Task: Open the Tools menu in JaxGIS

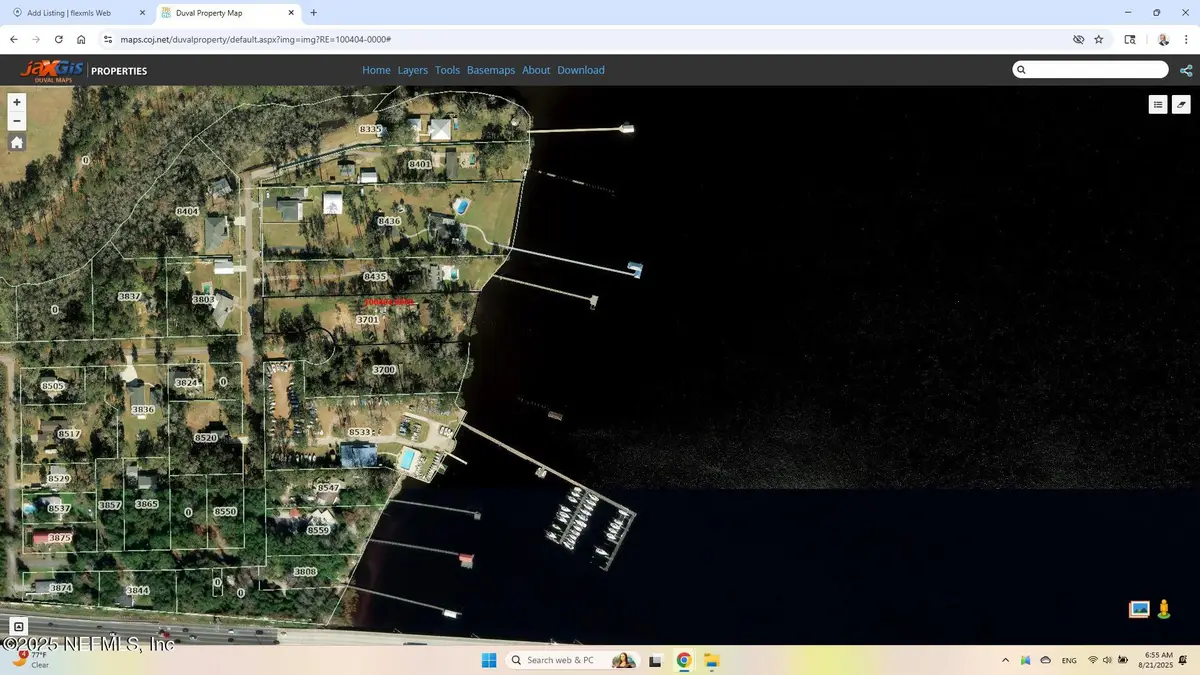Action: coord(447,70)
